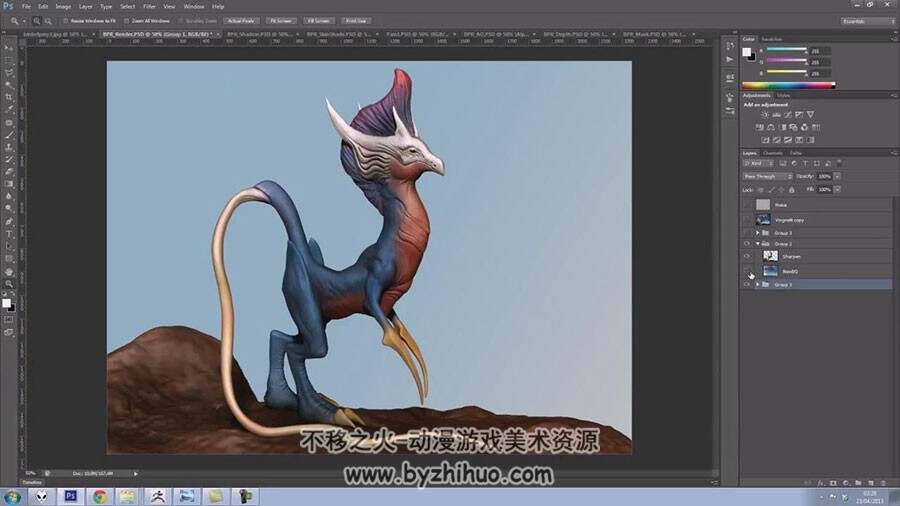This screenshot has height=506, width=900.
Task: Open blend mode dropdown Pass Through
Action: [x=767, y=176]
